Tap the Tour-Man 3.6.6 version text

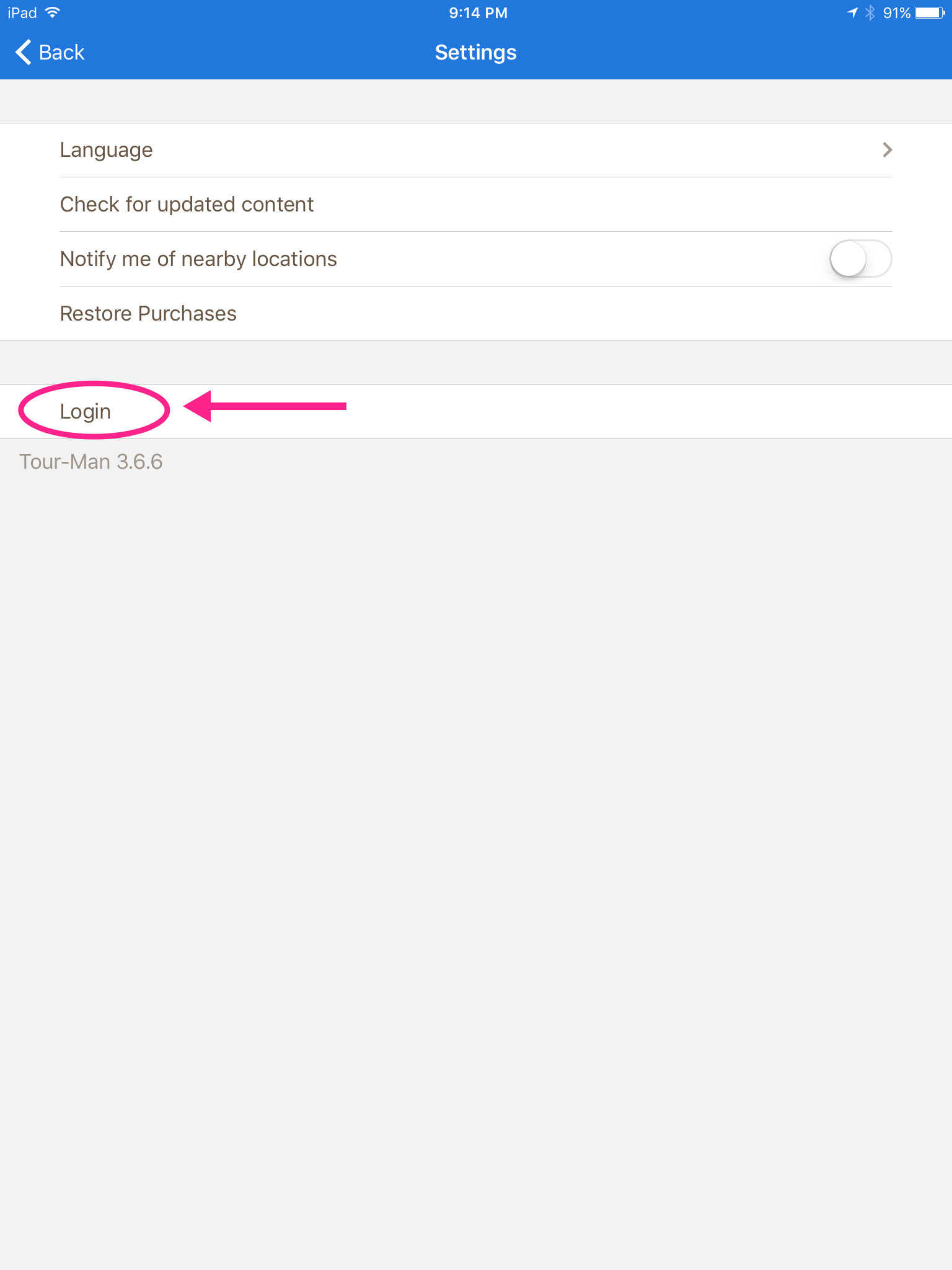[x=91, y=461]
